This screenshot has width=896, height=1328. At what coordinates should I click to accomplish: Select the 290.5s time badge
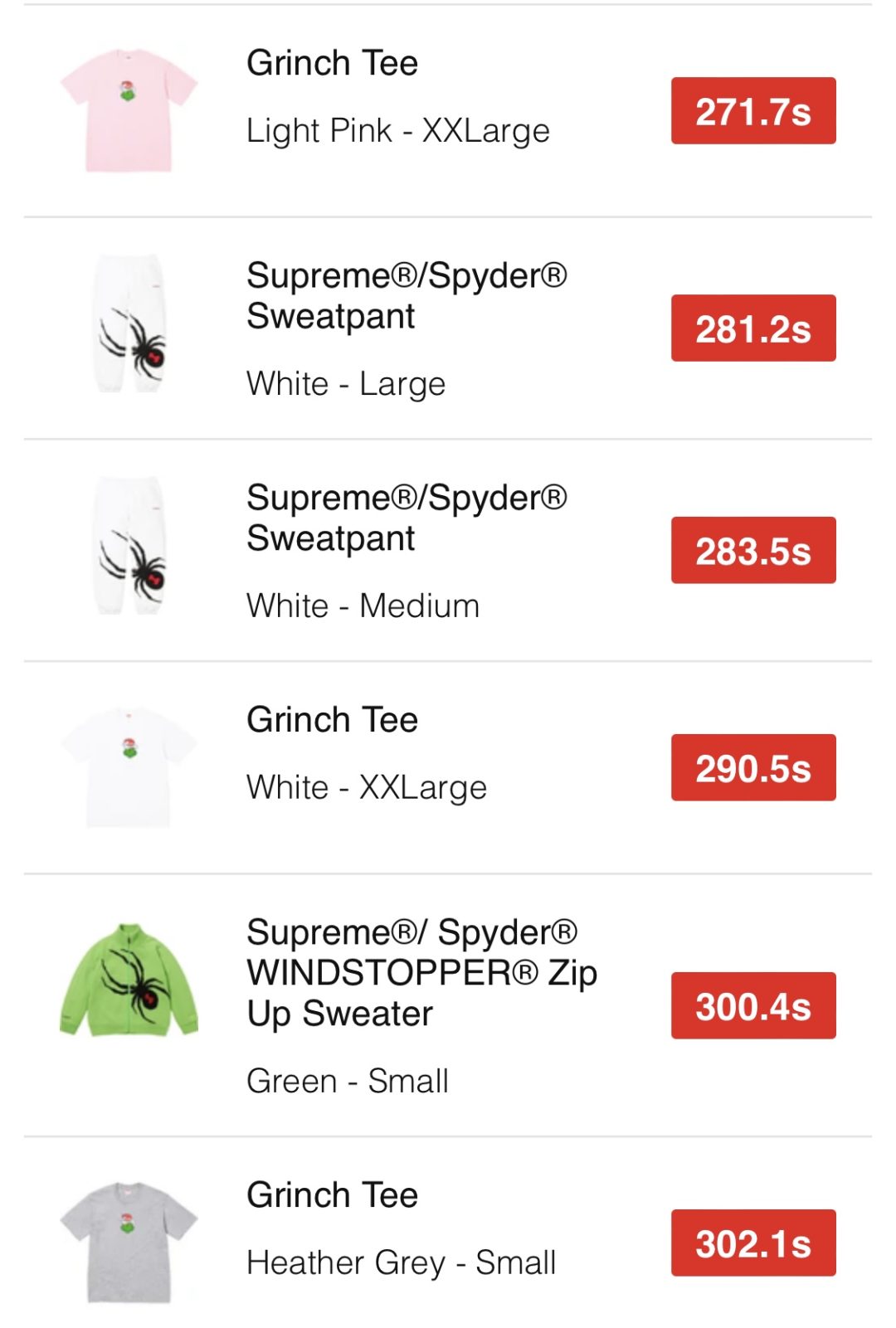[x=752, y=768]
